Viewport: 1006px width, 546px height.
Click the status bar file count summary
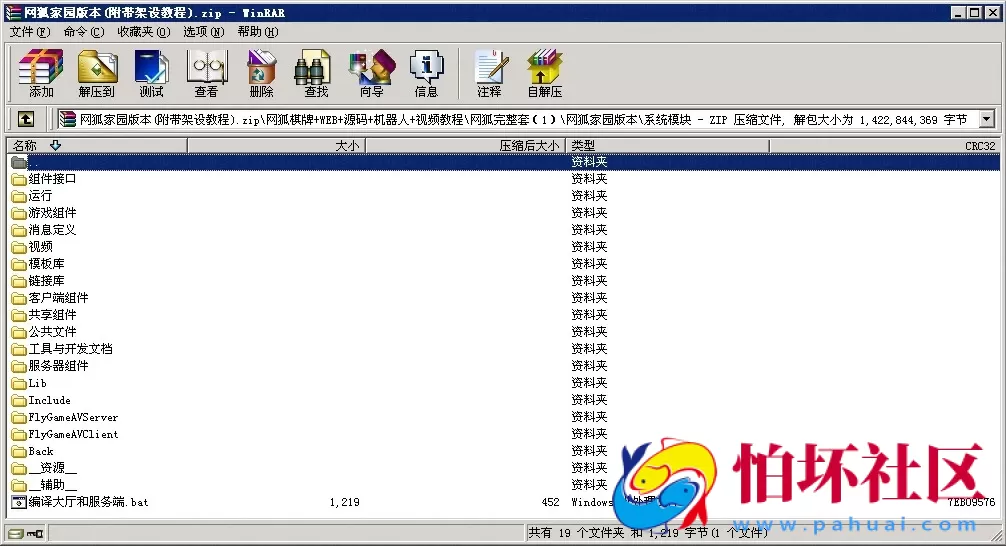(647, 533)
